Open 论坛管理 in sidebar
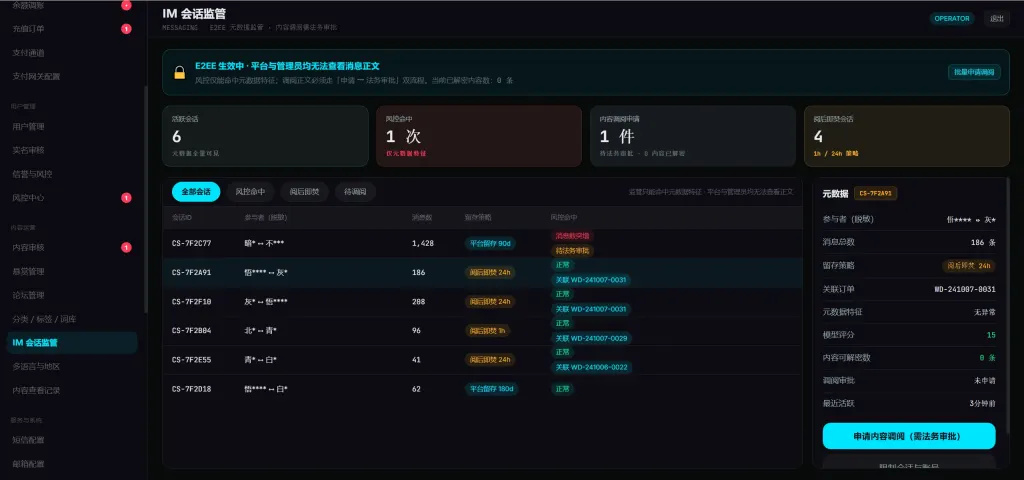This screenshot has width=1024, height=480. pos(29,295)
